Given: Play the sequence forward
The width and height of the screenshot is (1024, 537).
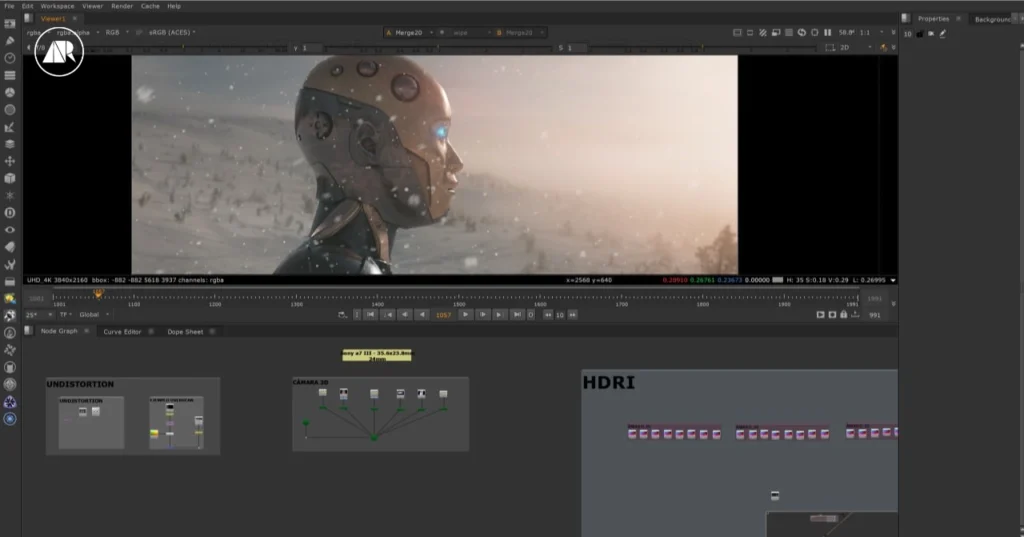Looking at the screenshot, I should [465, 315].
